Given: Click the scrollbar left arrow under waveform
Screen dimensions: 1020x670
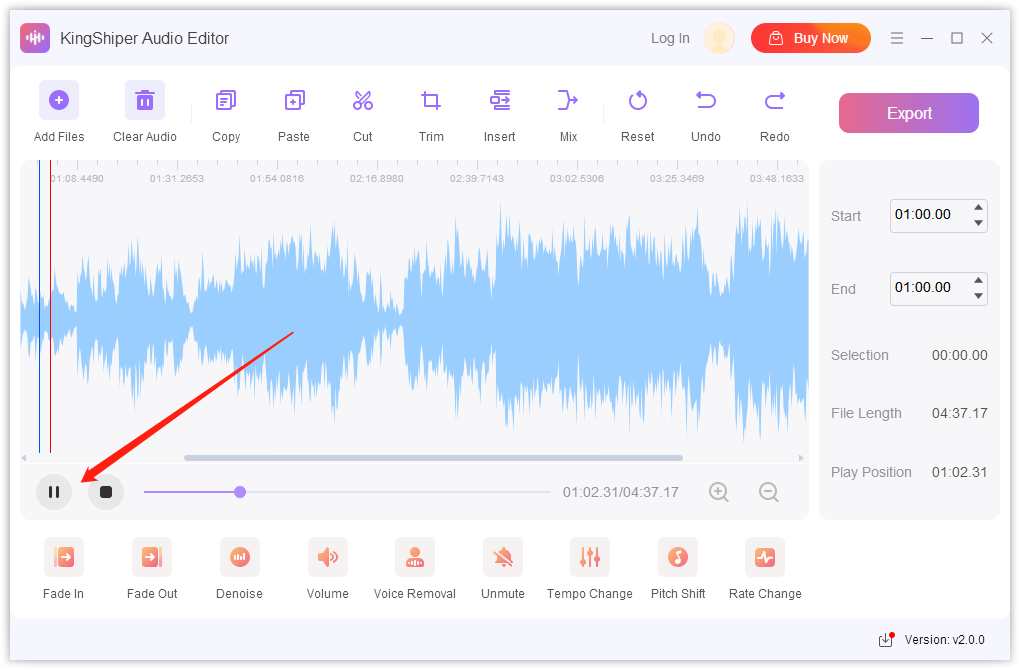Looking at the screenshot, I should click(24, 458).
